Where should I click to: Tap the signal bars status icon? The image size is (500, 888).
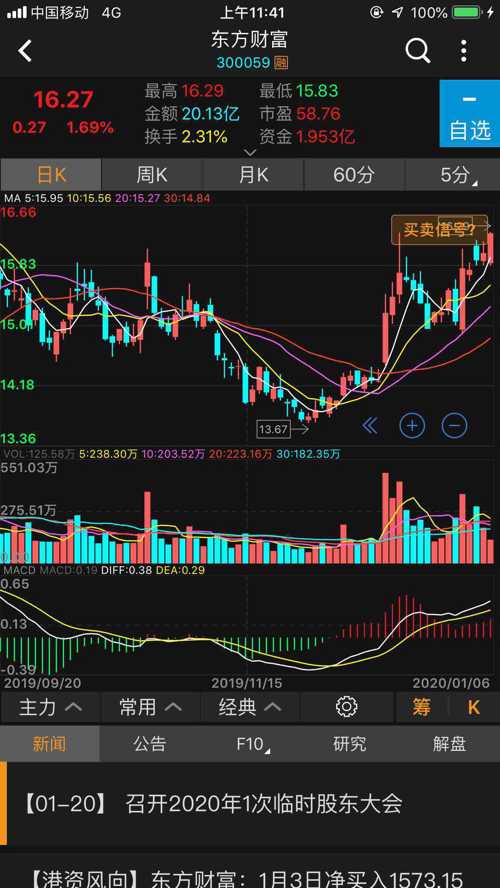16,12
